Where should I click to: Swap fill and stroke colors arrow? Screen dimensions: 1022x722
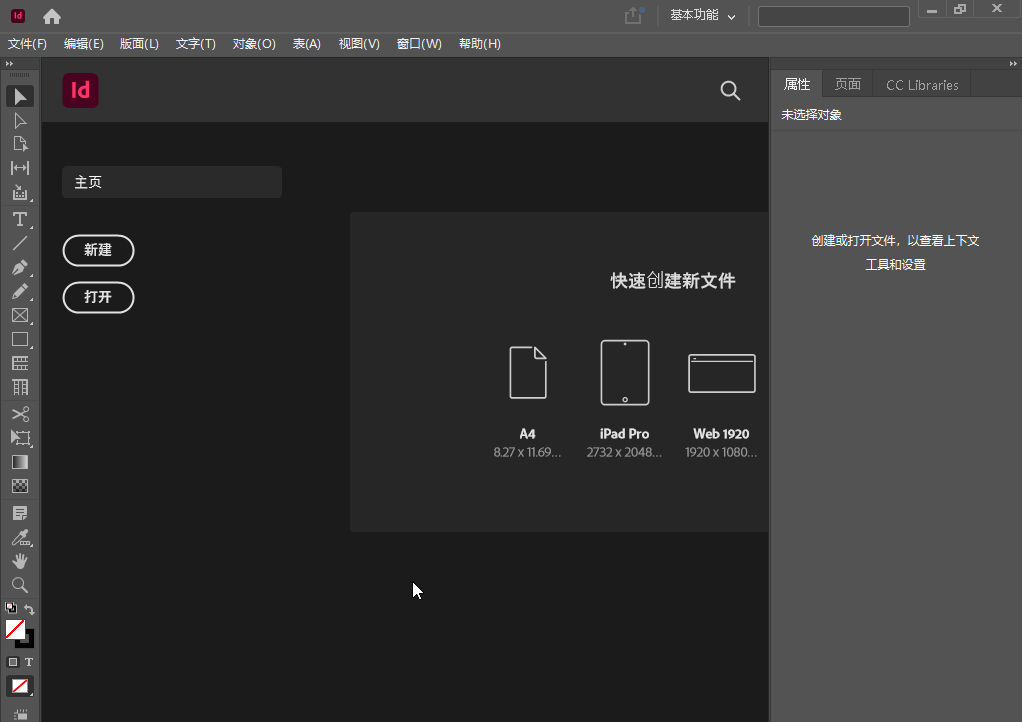(x=29, y=609)
